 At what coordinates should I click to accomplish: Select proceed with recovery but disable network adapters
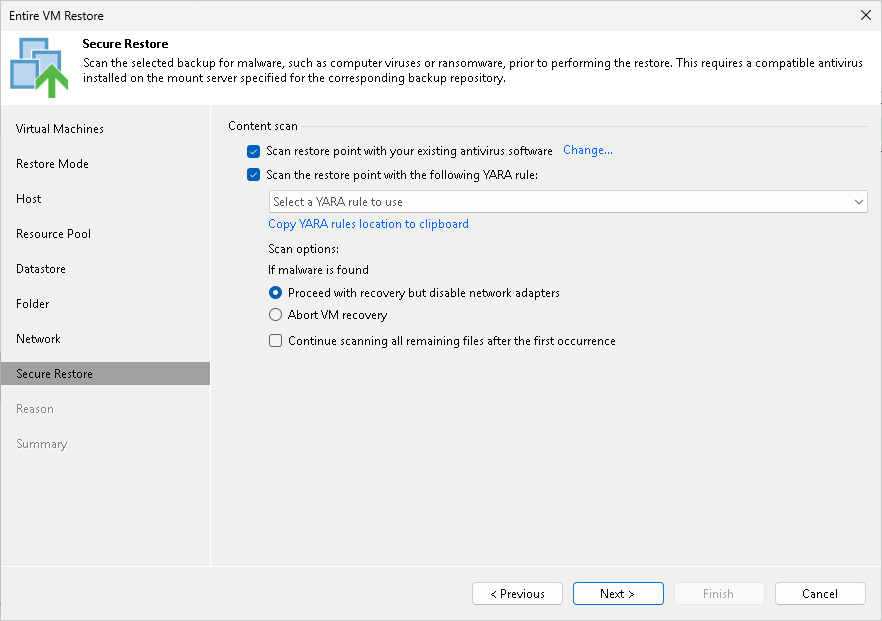[x=275, y=293]
